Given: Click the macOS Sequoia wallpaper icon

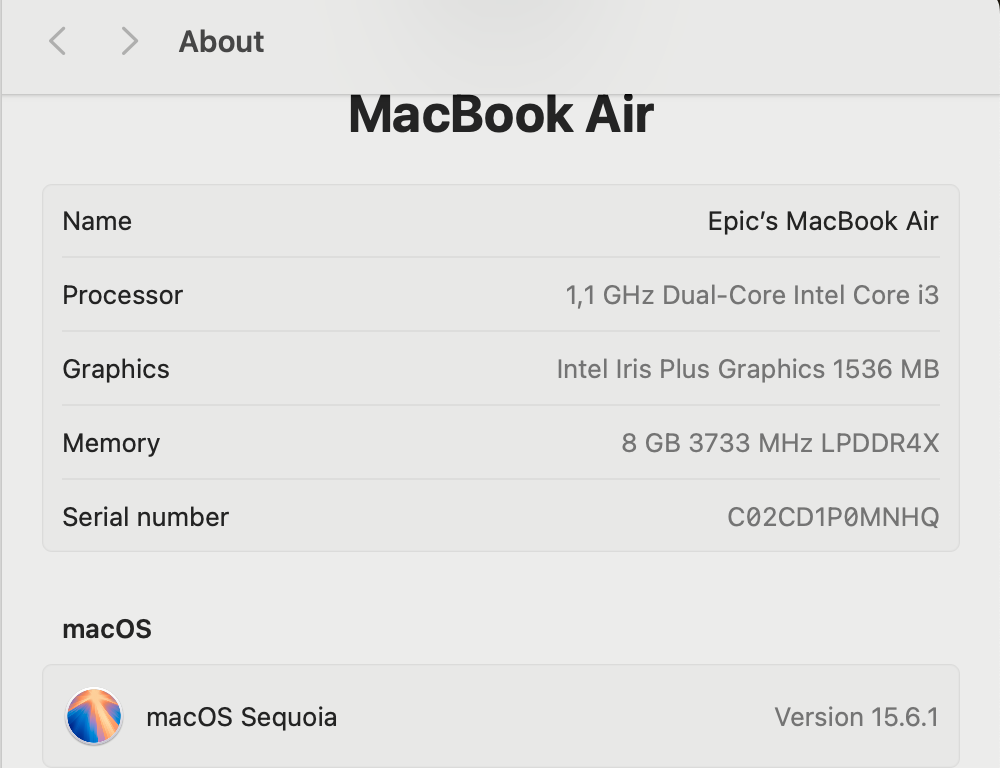Looking at the screenshot, I should [94, 717].
